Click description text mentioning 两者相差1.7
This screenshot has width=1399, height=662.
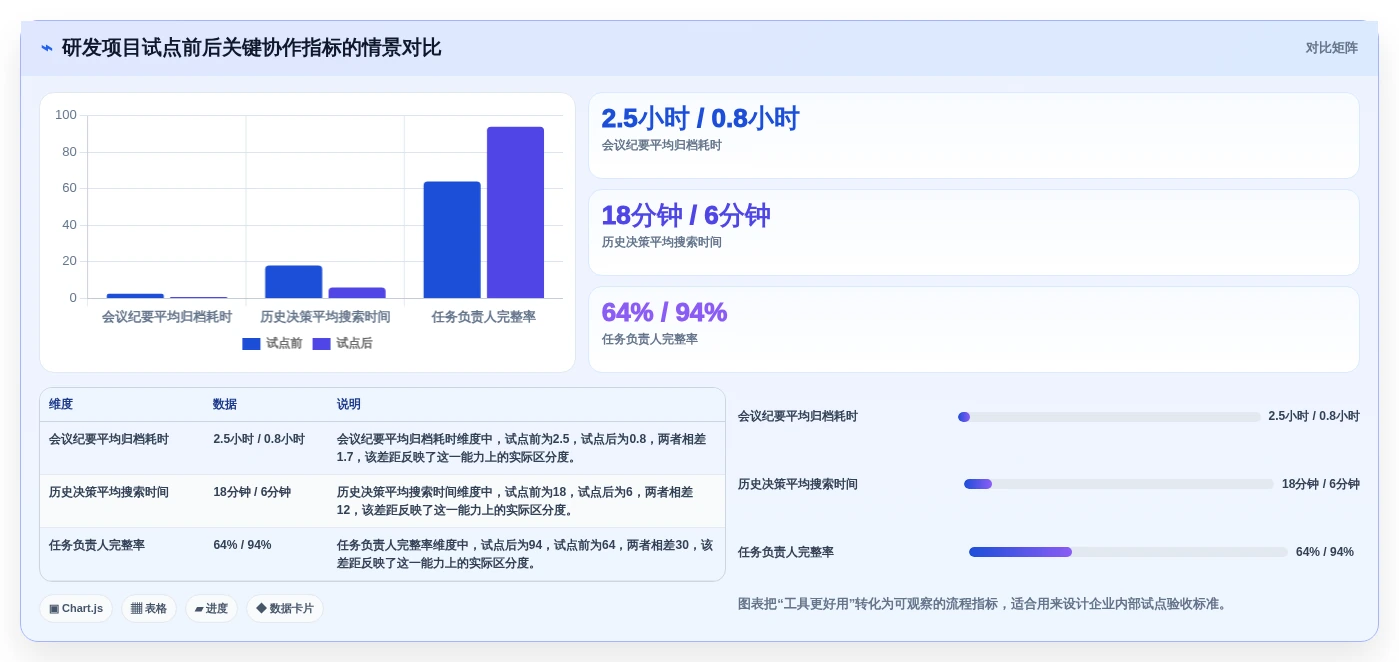523,448
